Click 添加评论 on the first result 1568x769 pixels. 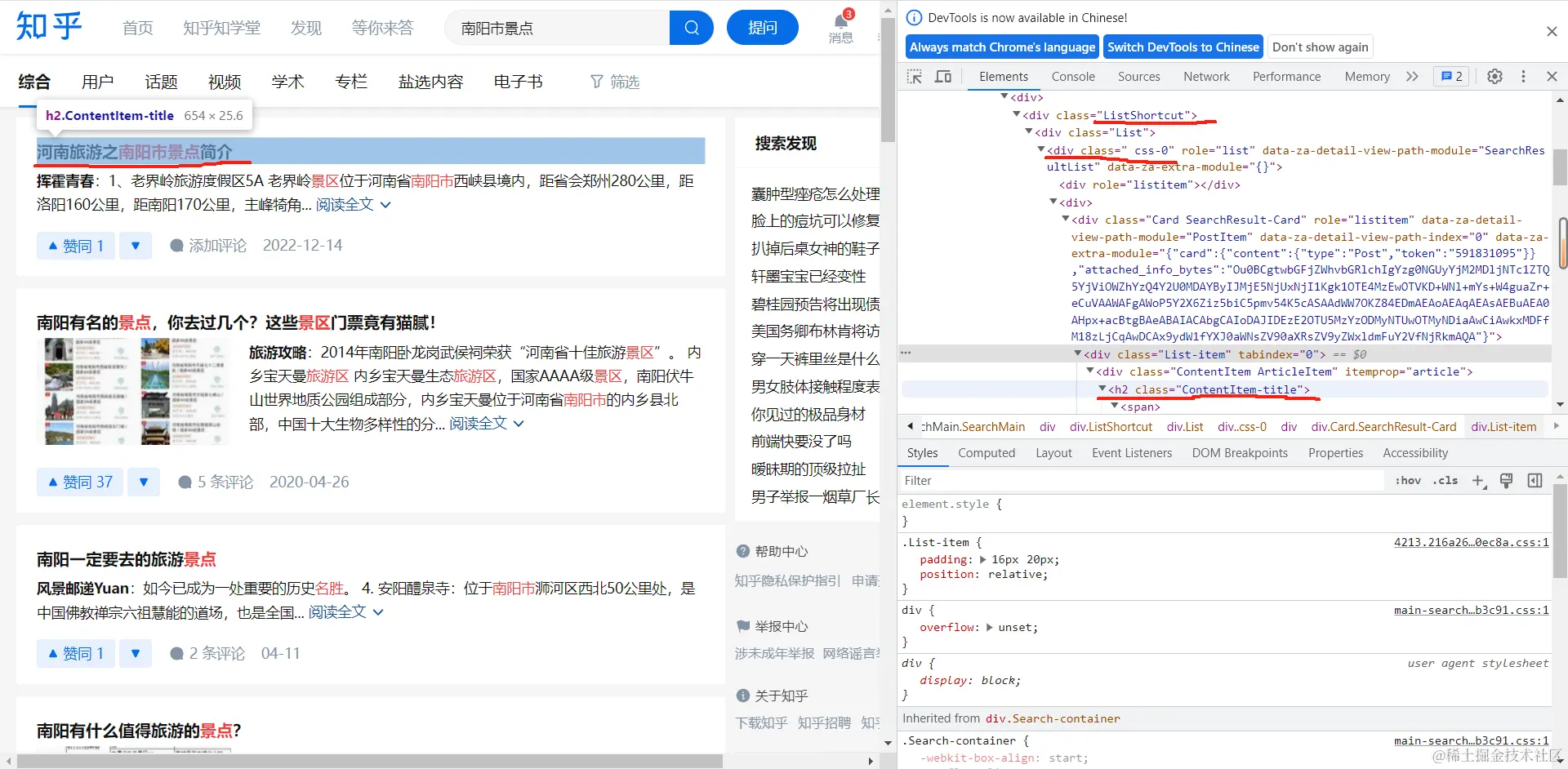(208, 246)
